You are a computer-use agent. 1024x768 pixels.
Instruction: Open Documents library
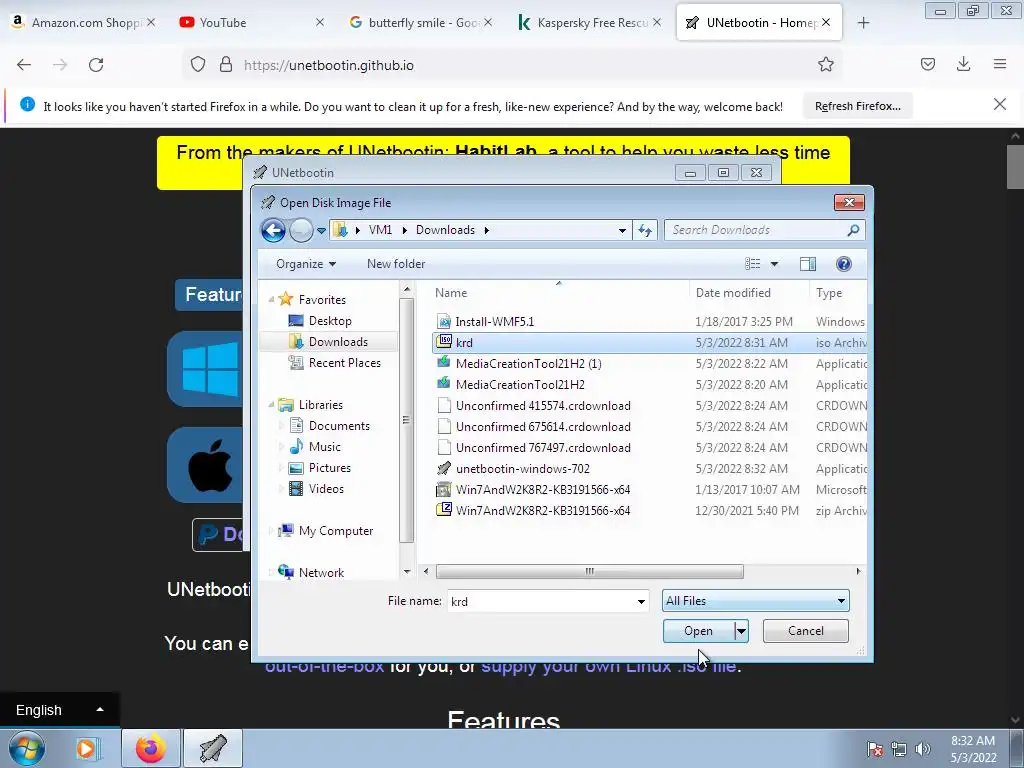click(x=339, y=426)
